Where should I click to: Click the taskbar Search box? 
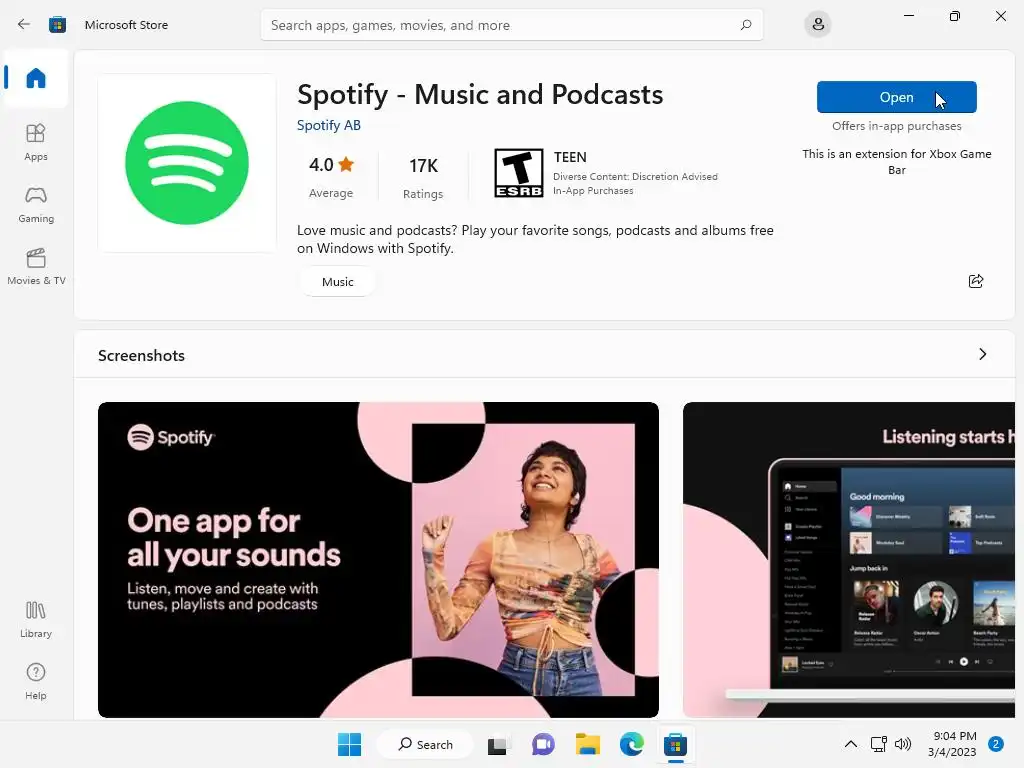[425, 744]
